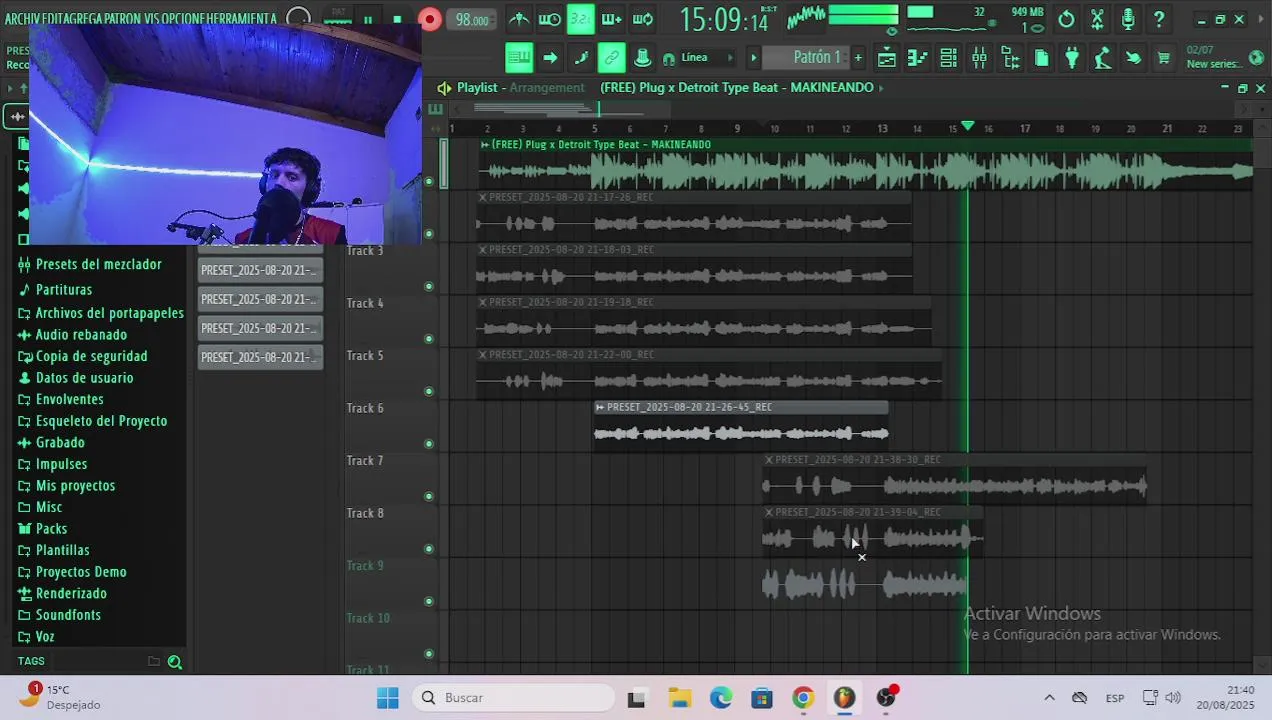Open the PATRON menu
Viewport: 1272px width, 720px height.
point(121,19)
